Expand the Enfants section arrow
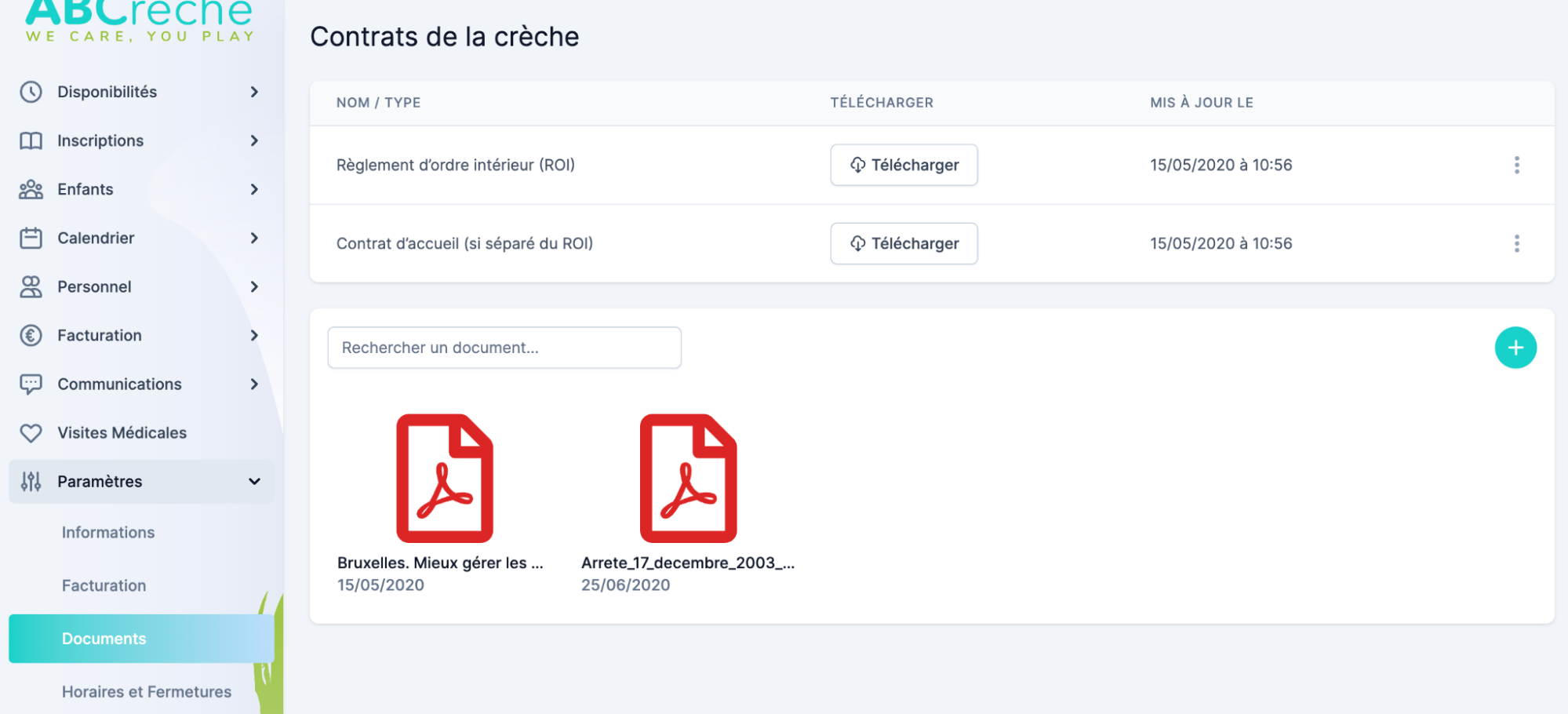Viewport: 1568px width, 714px height. [x=254, y=189]
